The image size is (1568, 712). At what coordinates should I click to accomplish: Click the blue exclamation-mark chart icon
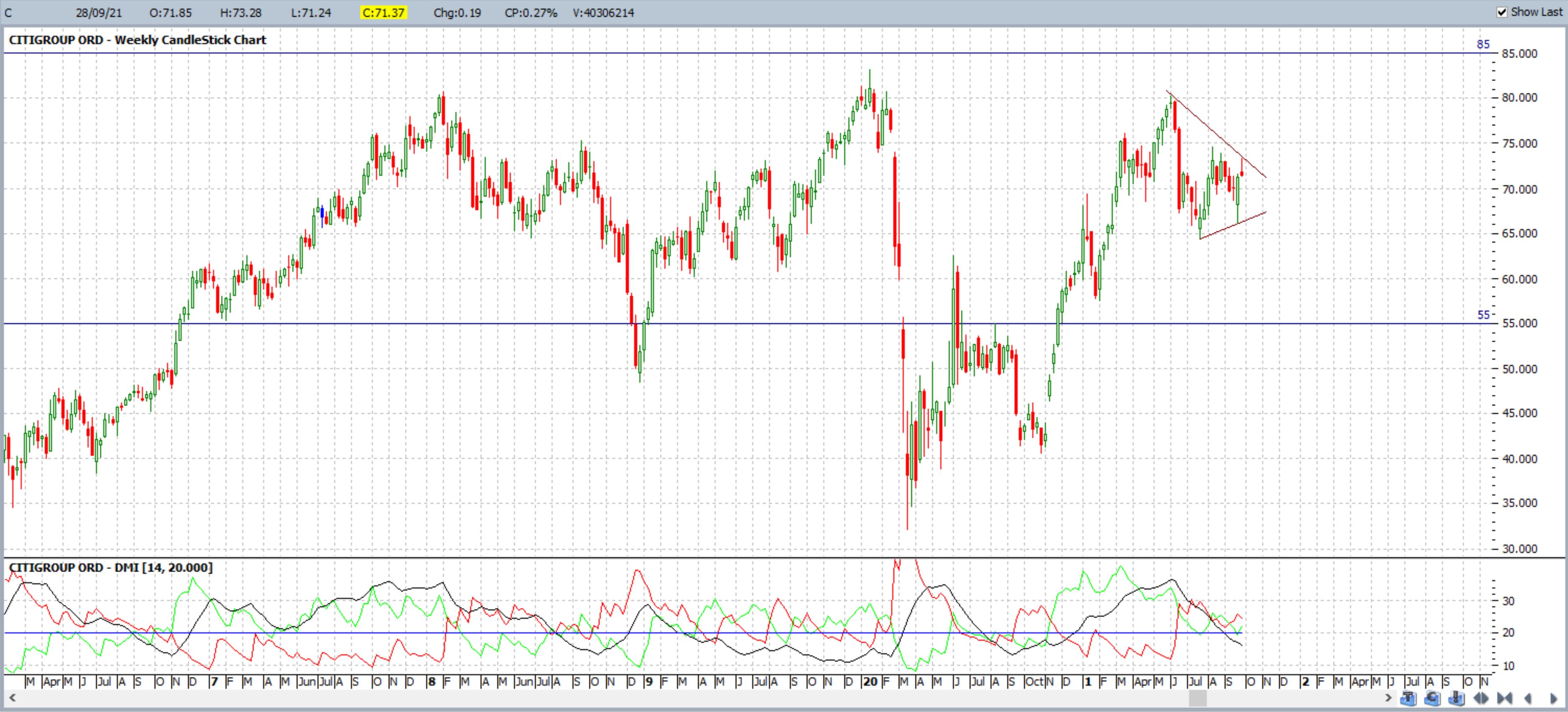[1457, 698]
